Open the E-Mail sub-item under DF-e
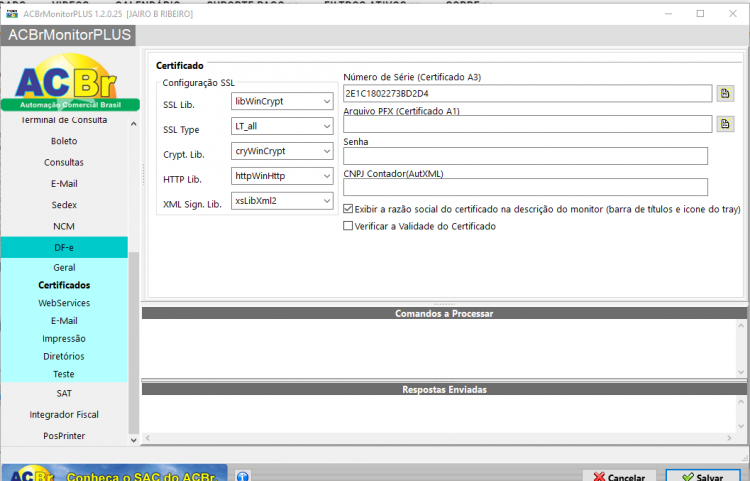This screenshot has height=481, width=750. [x=64, y=321]
